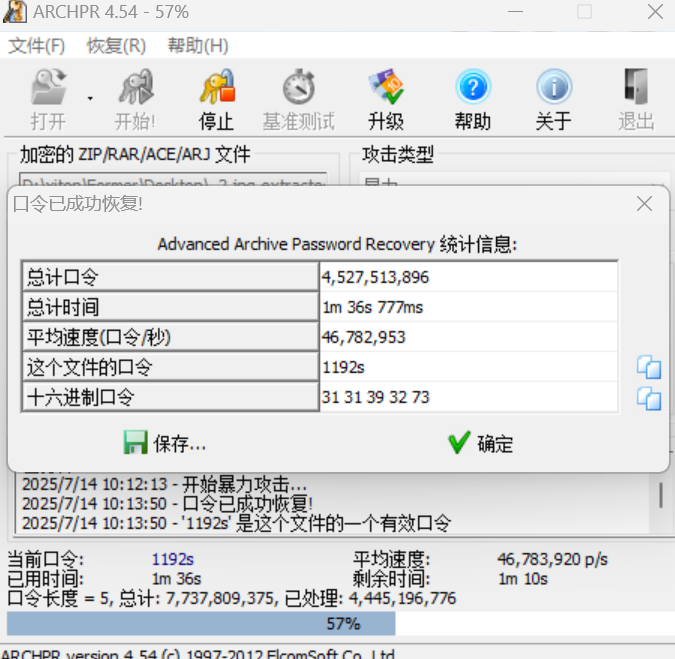
Task: Open the 恢复(R) menu
Action: coord(116,46)
